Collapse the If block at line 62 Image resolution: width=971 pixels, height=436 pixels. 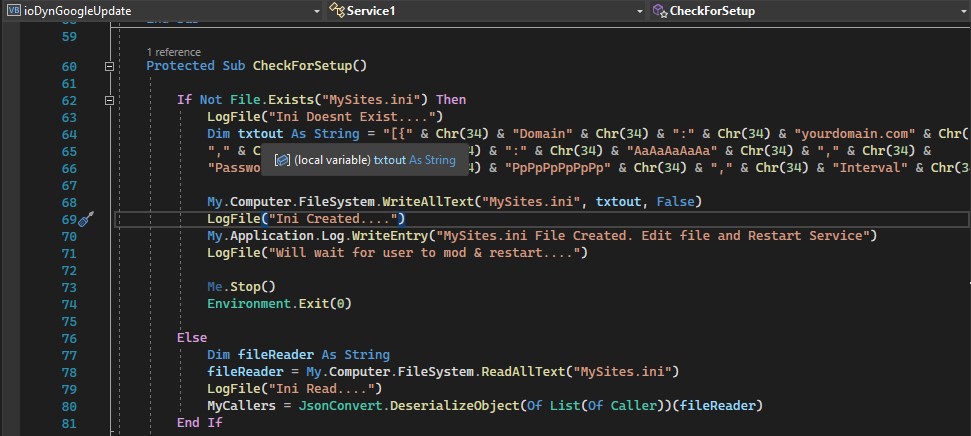pyautogui.click(x=109, y=100)
